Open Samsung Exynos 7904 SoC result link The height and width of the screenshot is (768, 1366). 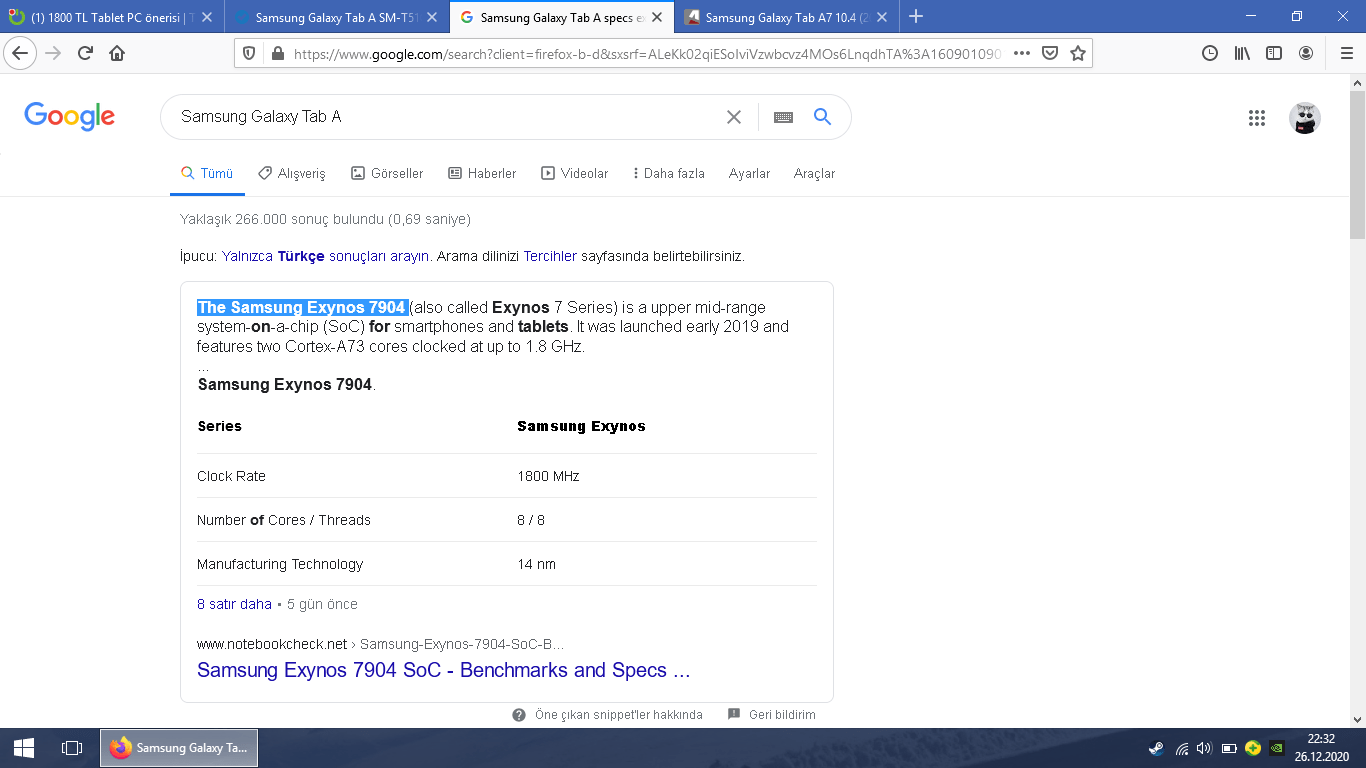(x=444, y=670)
